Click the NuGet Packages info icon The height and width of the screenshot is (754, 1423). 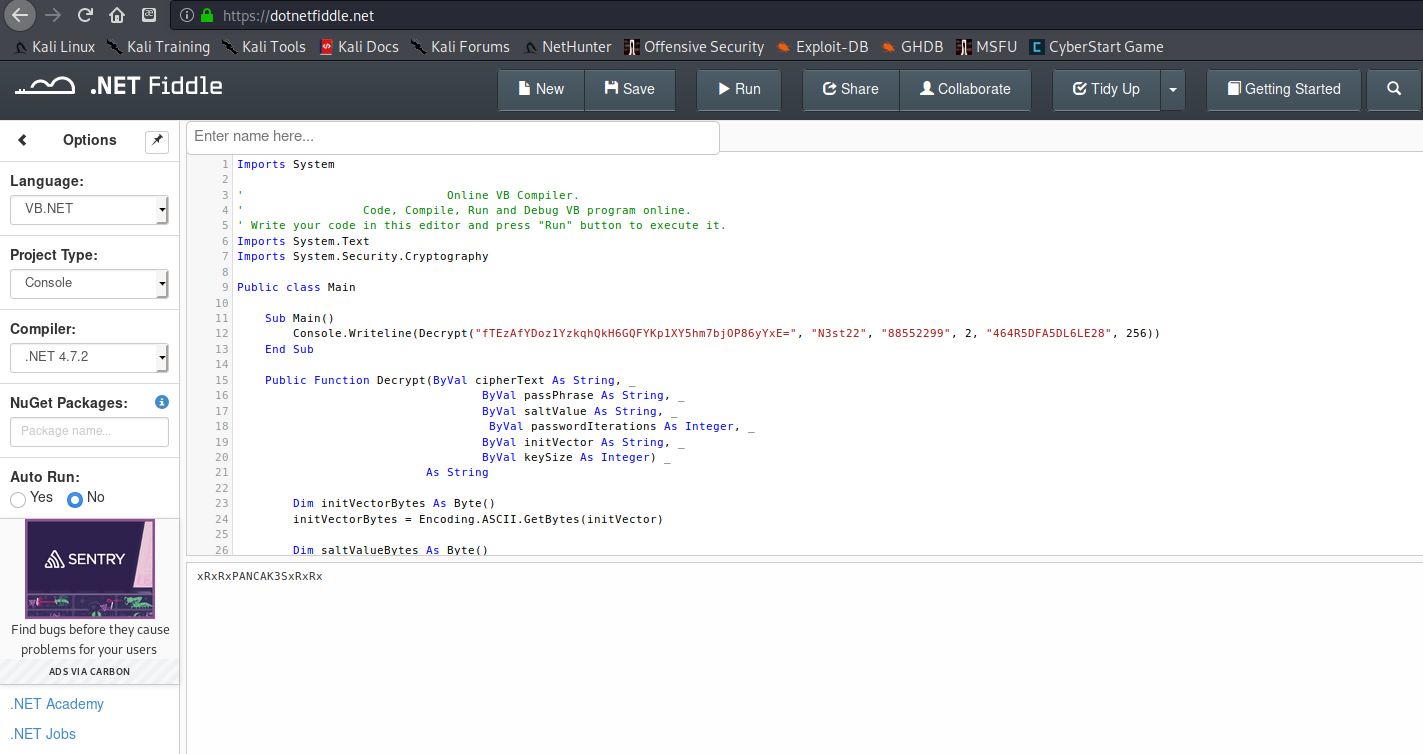(x=162, y=402)
